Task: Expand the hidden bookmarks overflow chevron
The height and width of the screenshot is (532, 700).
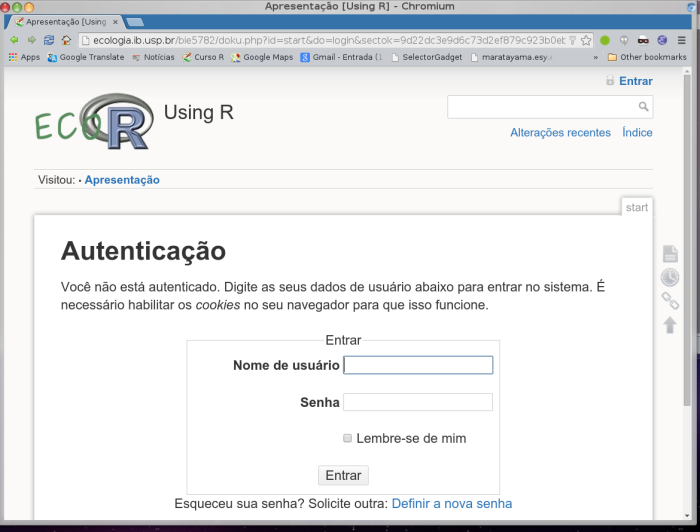Action: tap(596, 57)
